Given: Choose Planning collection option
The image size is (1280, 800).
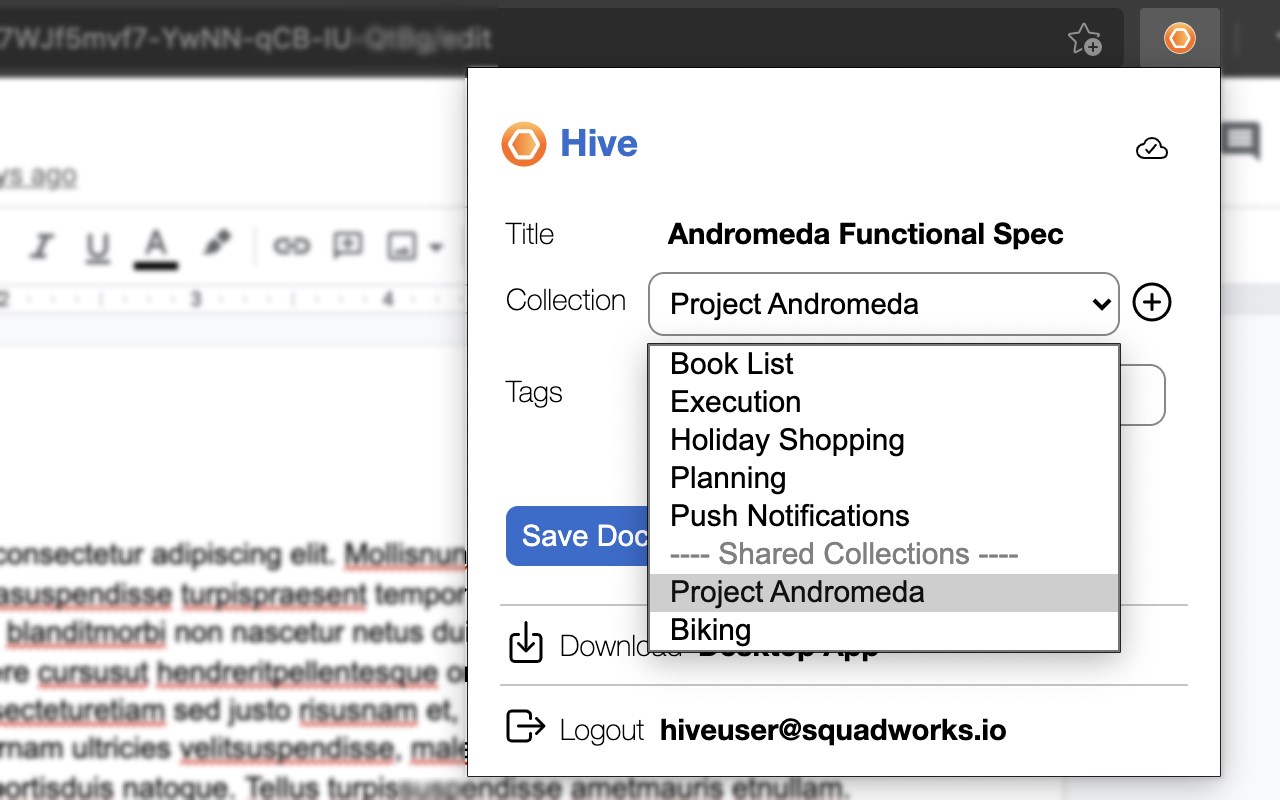Looking at the screenshot, I should point(884,478).
